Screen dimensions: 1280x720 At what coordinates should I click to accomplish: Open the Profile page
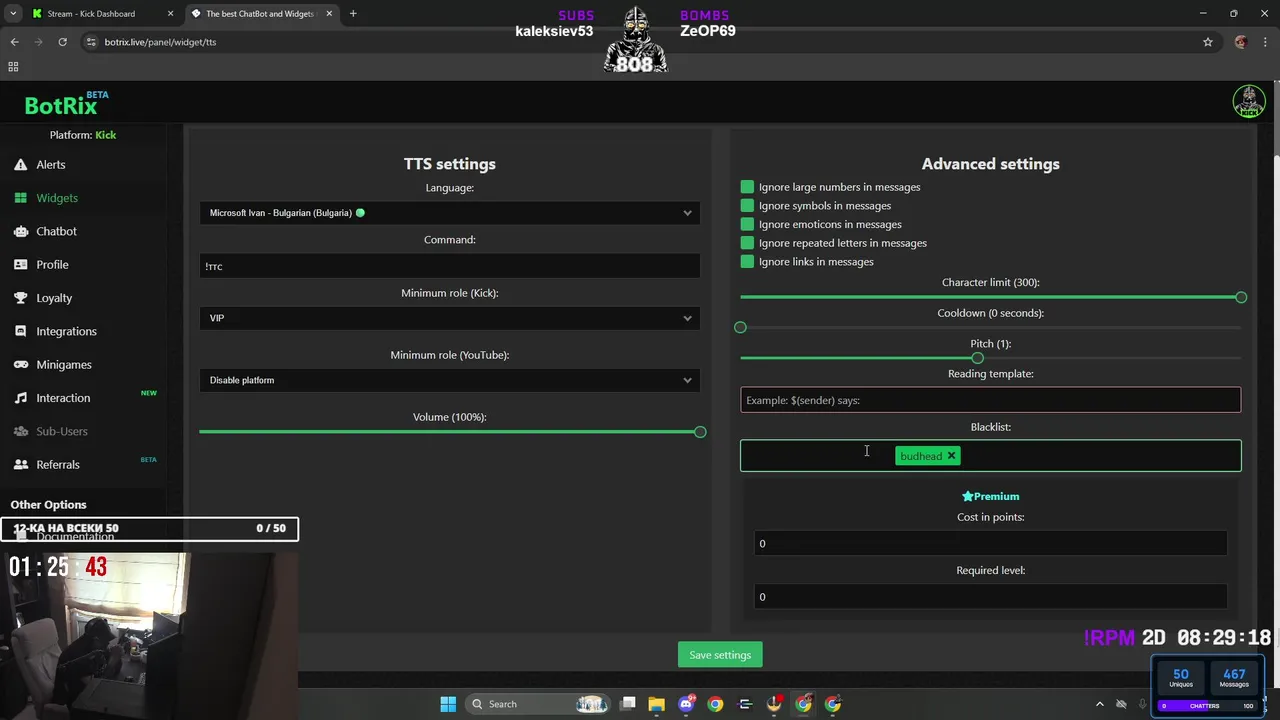[52, 264]
